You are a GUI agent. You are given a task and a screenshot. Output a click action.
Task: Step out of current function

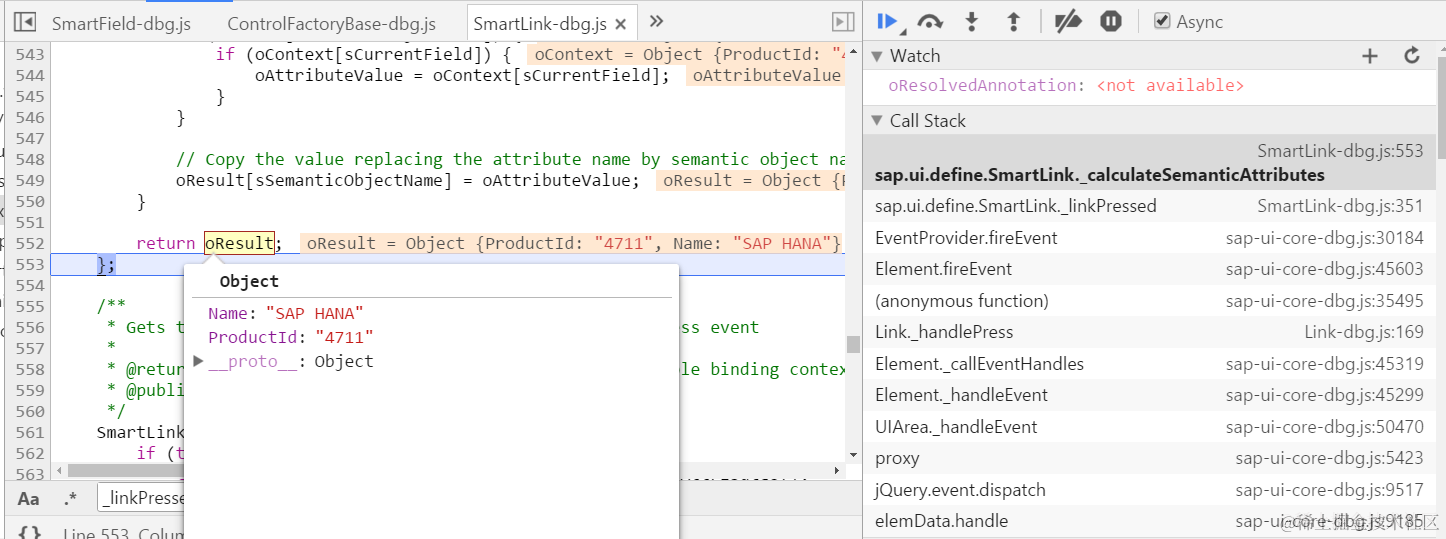tap(1013, 21)
